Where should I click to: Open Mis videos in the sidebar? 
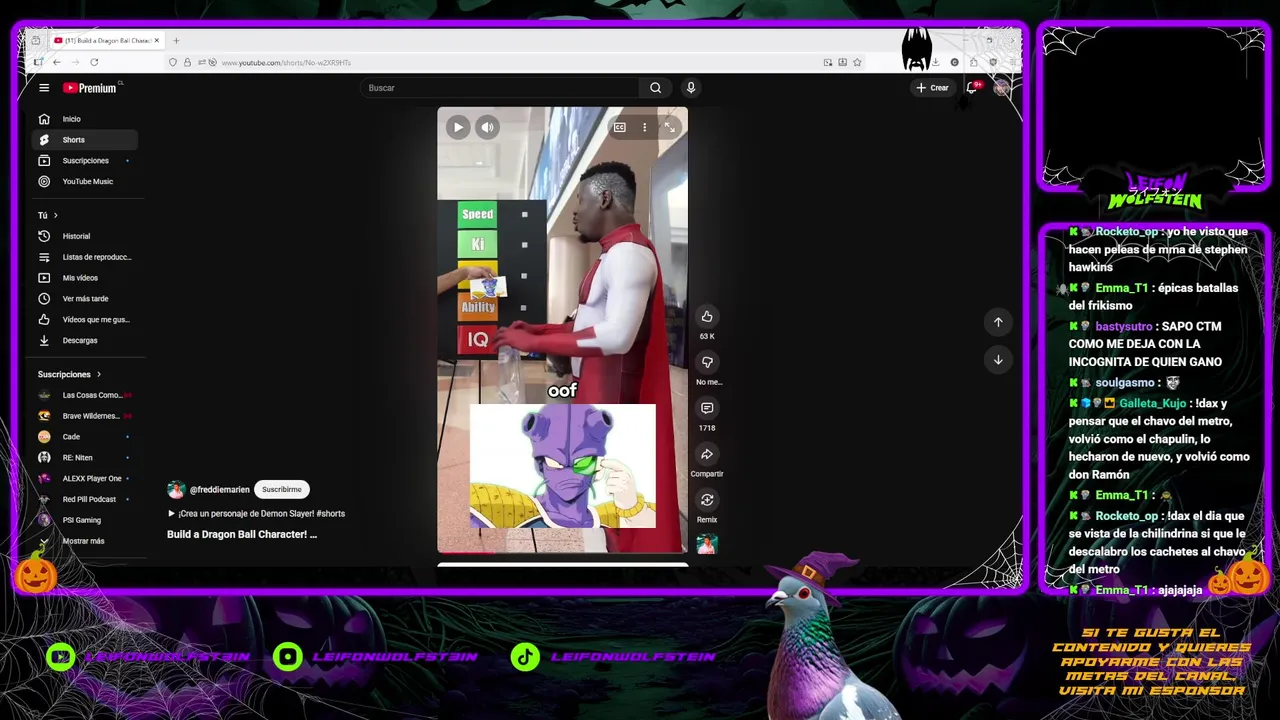[x=85, y=278]
